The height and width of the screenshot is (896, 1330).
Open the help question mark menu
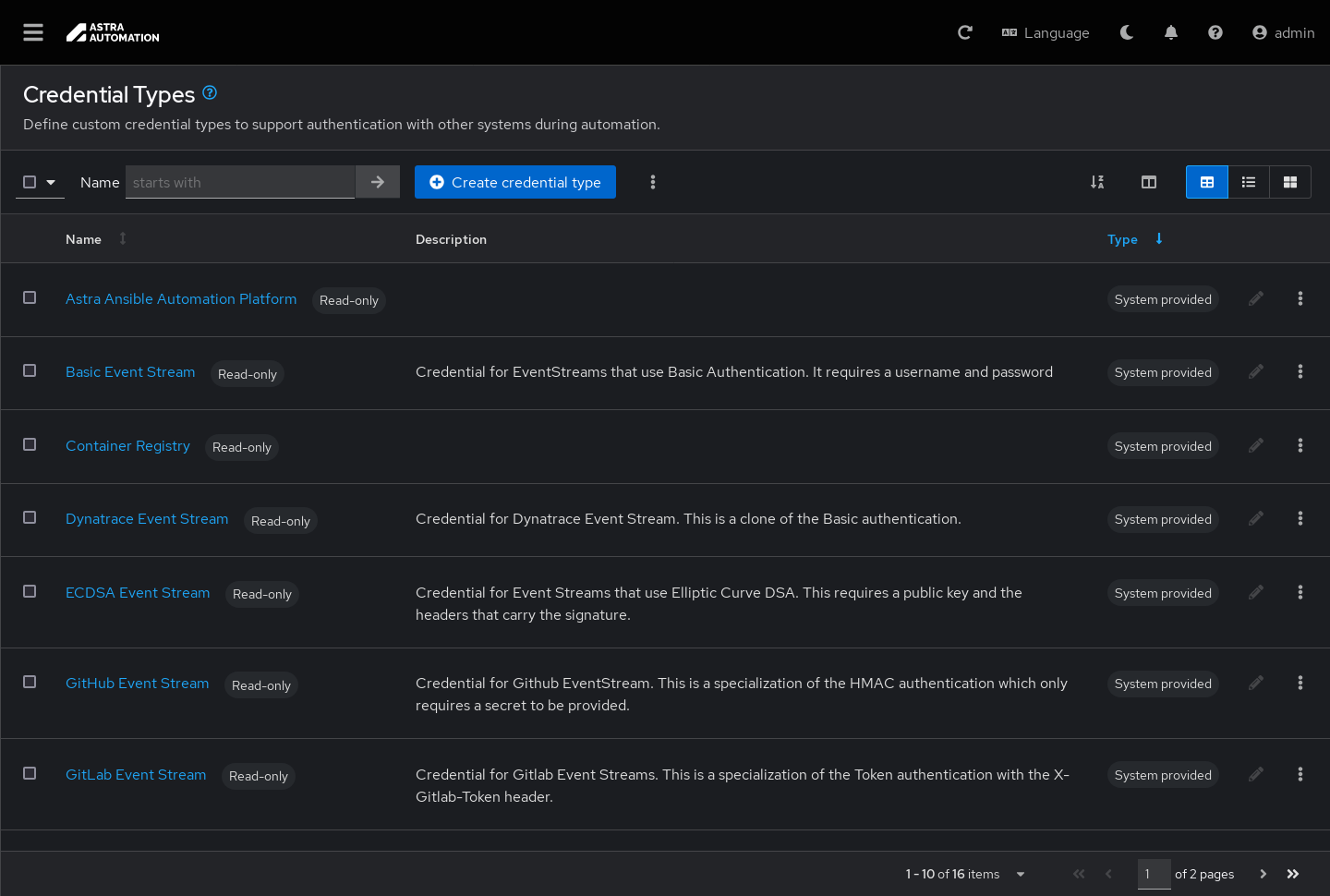pyautogui.click(x=1215, y=32)
